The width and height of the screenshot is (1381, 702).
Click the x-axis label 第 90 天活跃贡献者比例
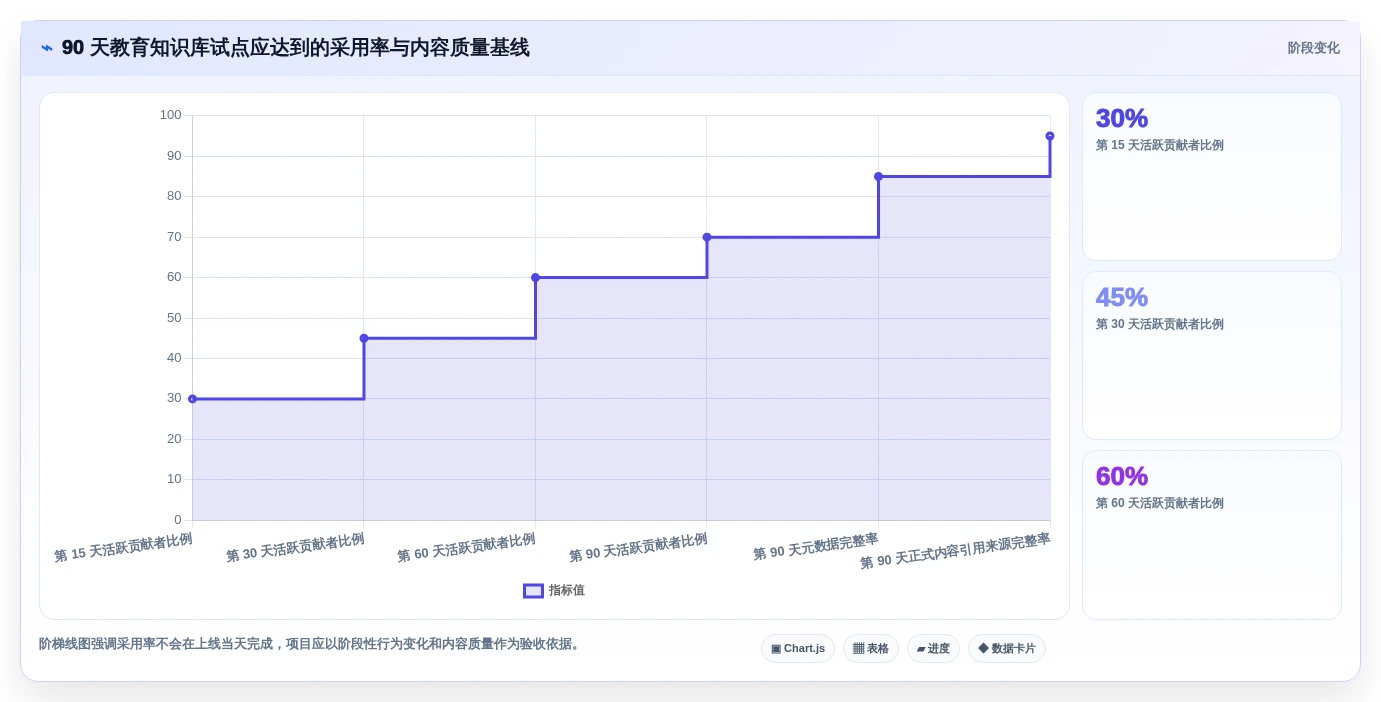tap(638, 548)
